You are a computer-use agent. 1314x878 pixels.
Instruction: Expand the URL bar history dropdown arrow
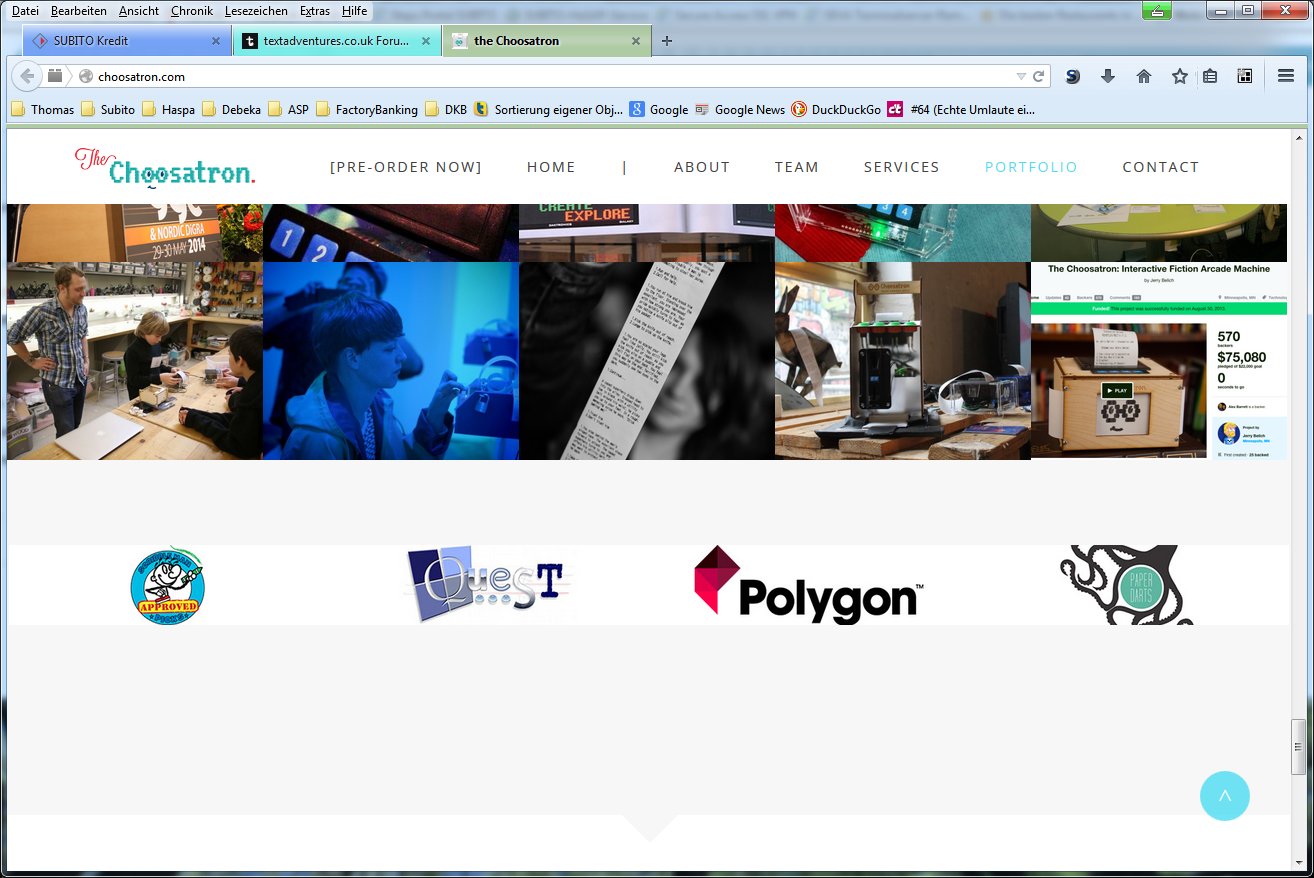coord(1020,76)
